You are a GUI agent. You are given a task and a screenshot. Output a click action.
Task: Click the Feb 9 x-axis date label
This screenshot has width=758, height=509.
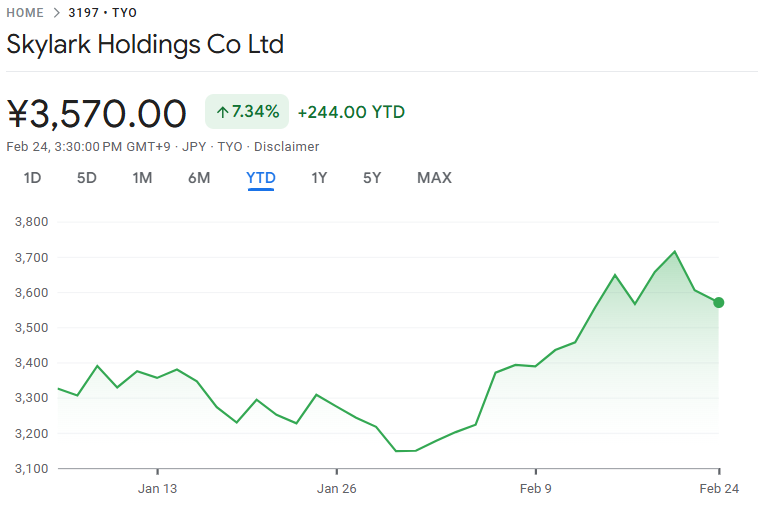[x=535, y=489]
